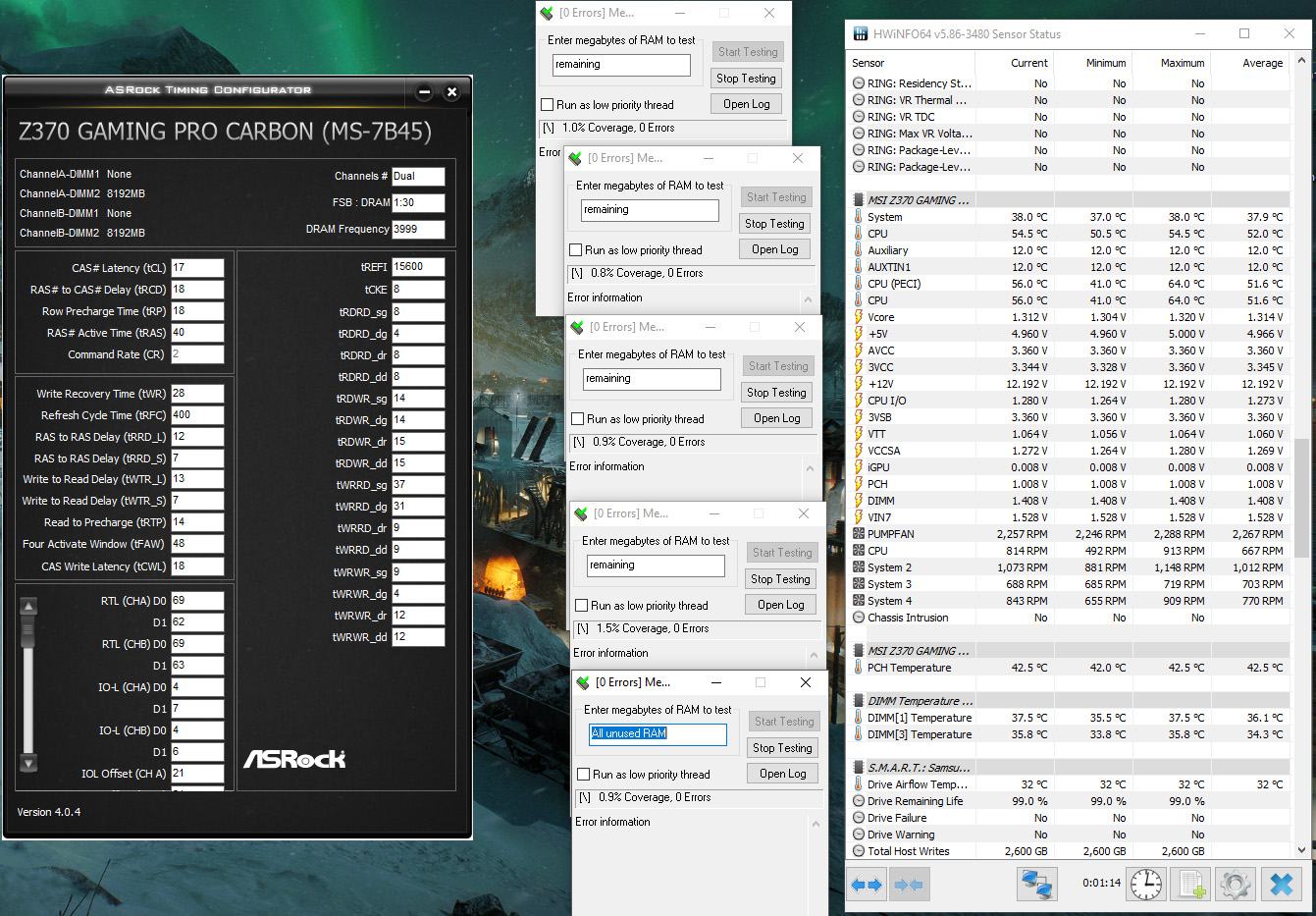Click the Channels # field showing Dual
Image resolution: width=1316 pixels, height=916 pixels.
point(418,177)
